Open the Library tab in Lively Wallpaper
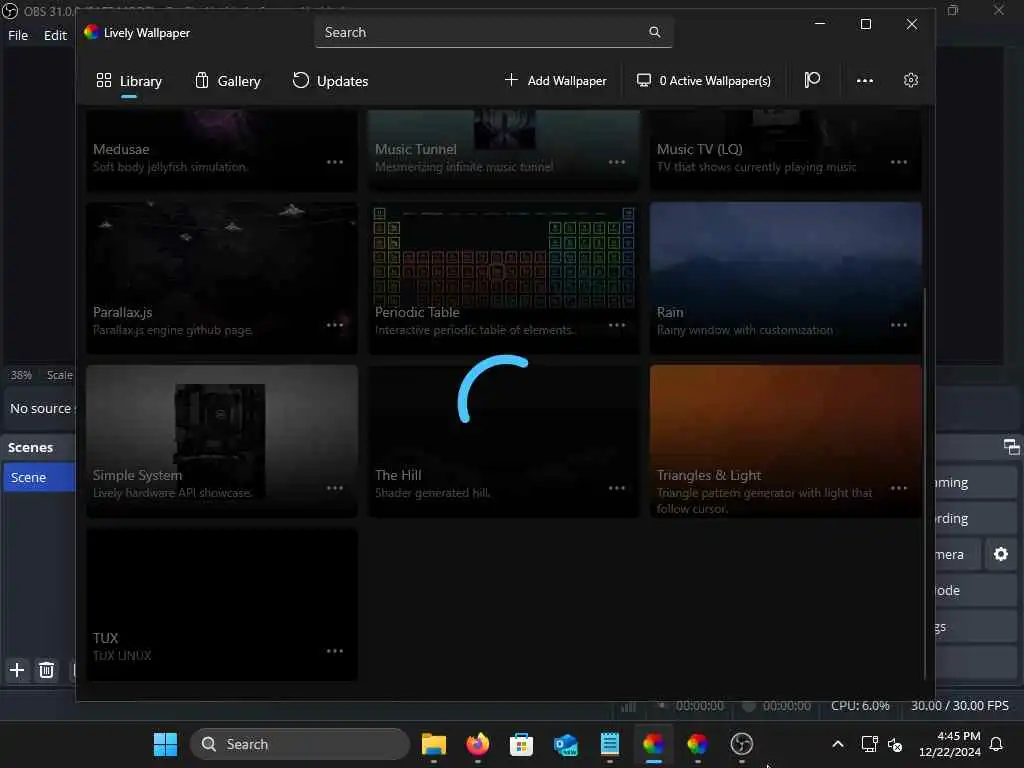 coord(129,81)
